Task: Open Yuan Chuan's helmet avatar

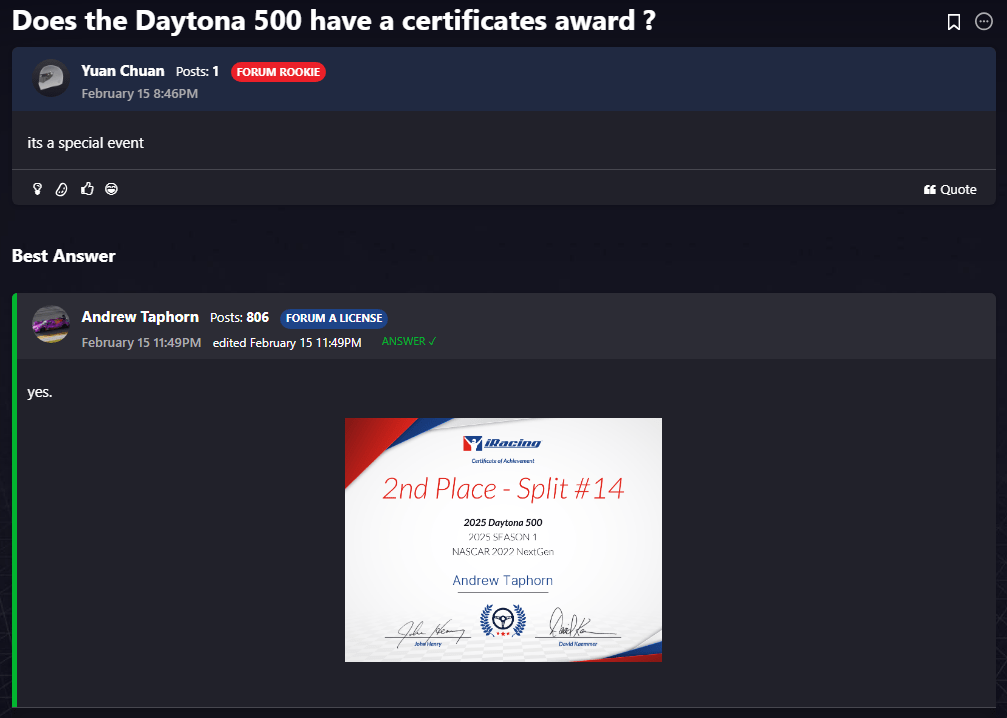Action: [50, 78]
